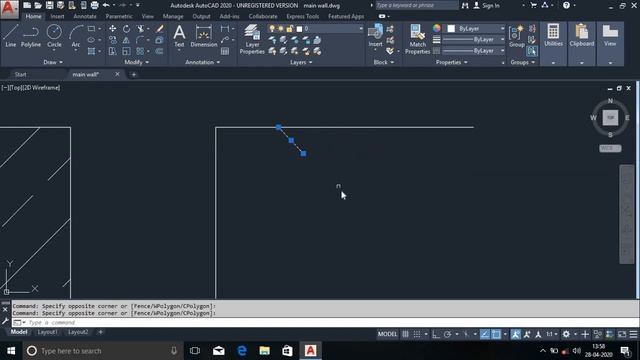The height and width of the screenshot is (360, 640).
Task: Expand the Properties panel
Action: click(x=451, y=62)
